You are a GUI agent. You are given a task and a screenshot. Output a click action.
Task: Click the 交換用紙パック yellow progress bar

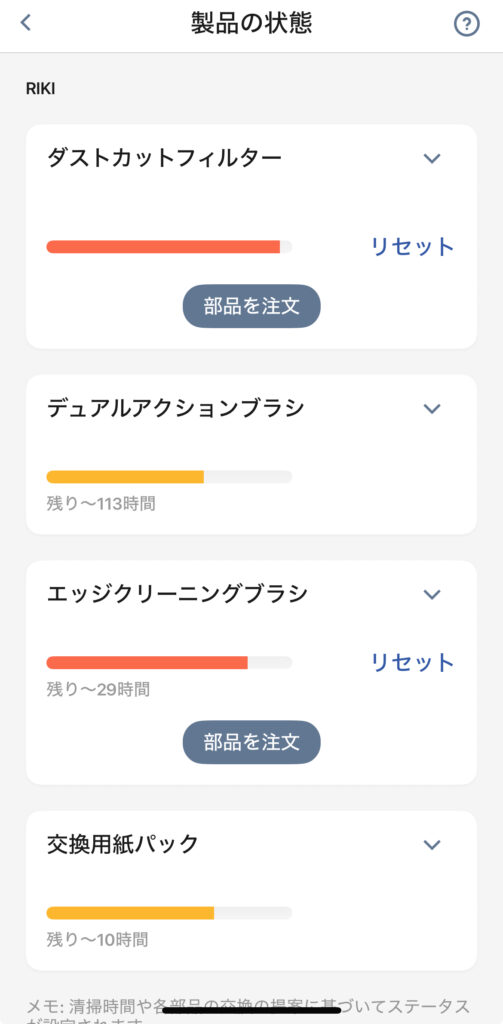[169, 913]
